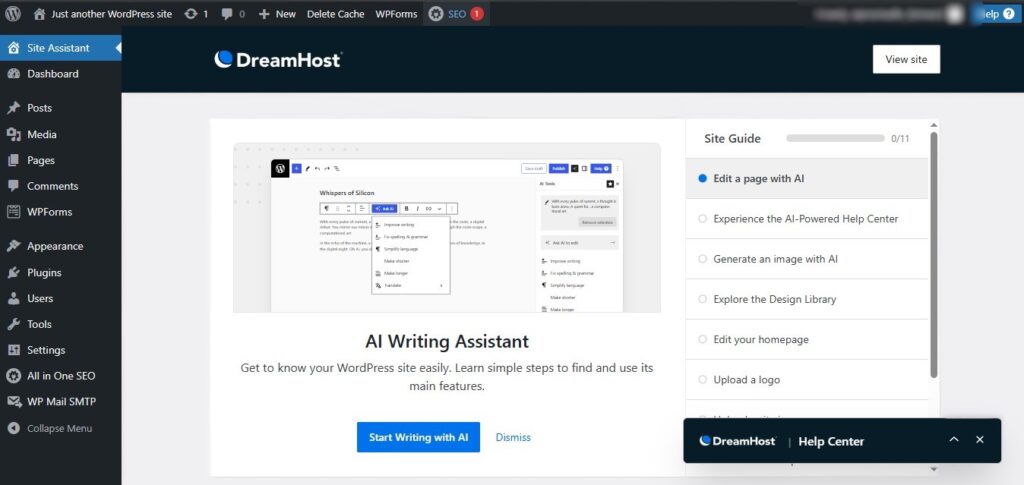Click Delete Cache in admin bar

[336, 14]
